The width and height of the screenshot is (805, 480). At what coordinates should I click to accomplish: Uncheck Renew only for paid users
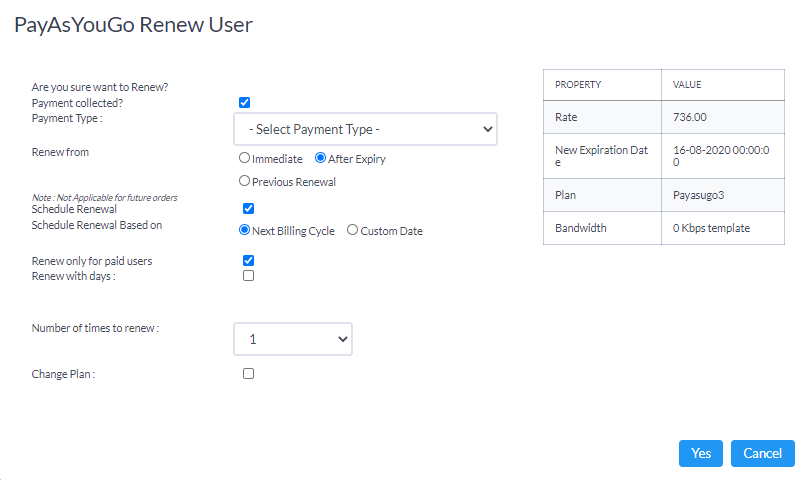(248, 260)
